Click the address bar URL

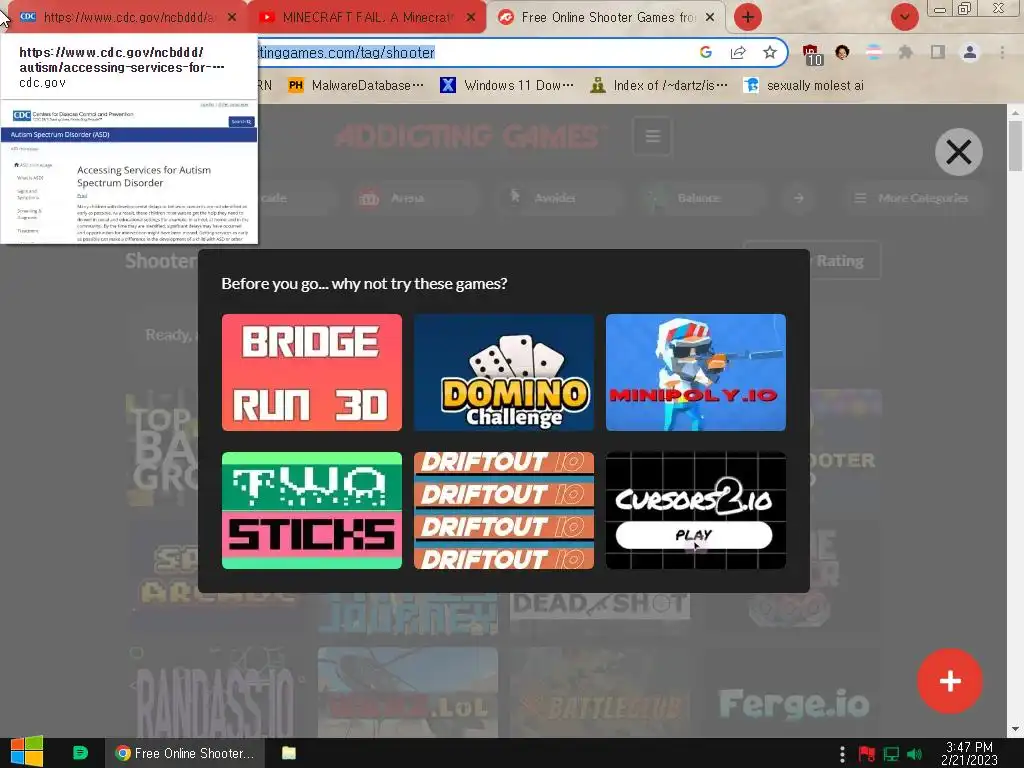pos(346,52)
